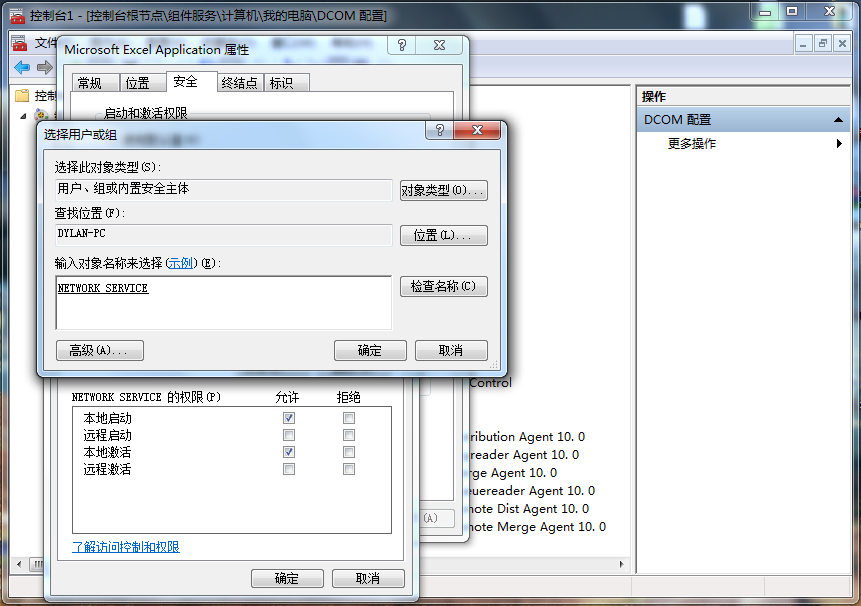The height and width of the screenshot is (606, 861).
Task: Click 取消 in permissions dialog
Action: (x=368, y=579)
